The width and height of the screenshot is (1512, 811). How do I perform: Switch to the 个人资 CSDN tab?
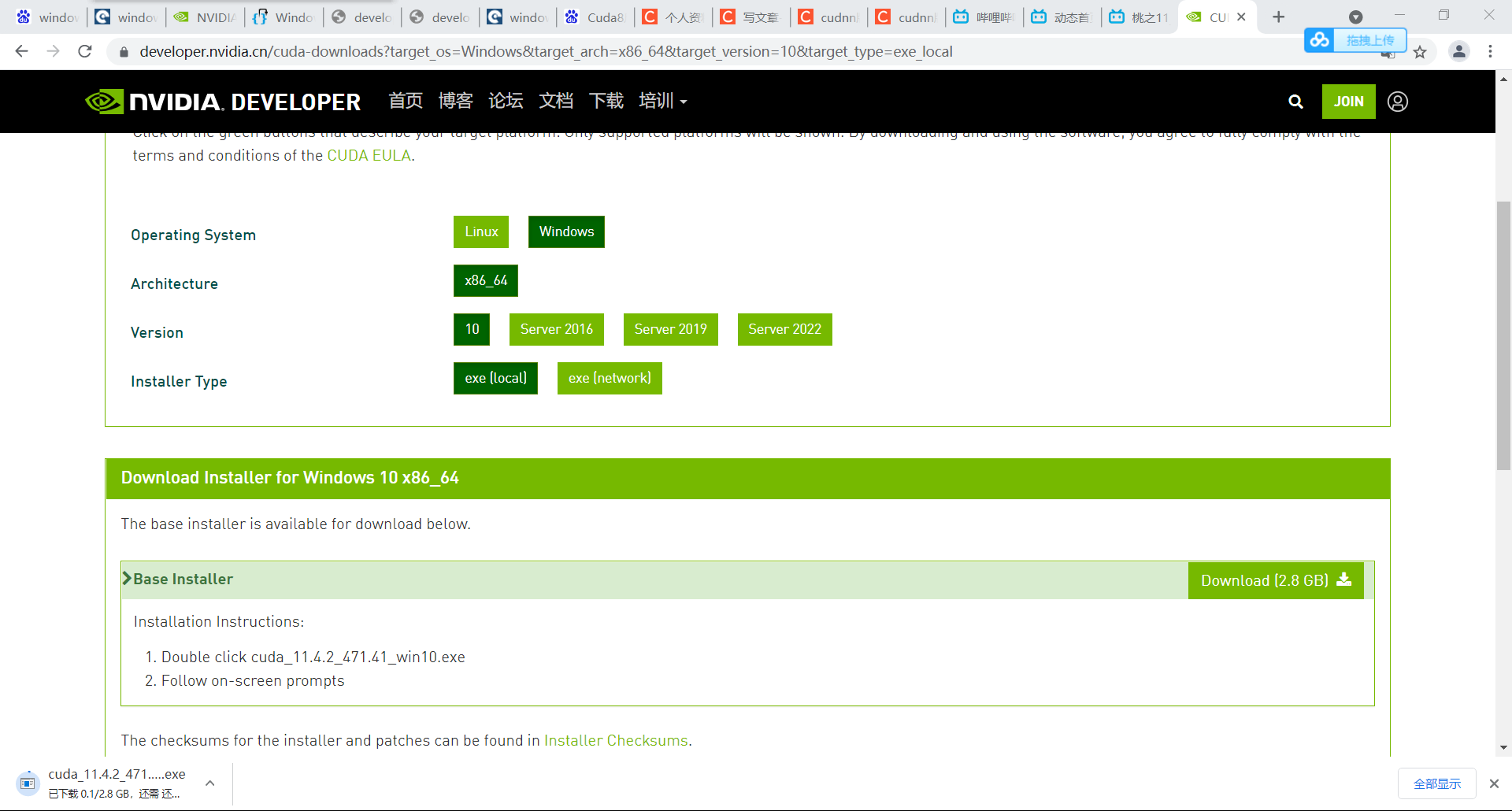pos(673,17)
